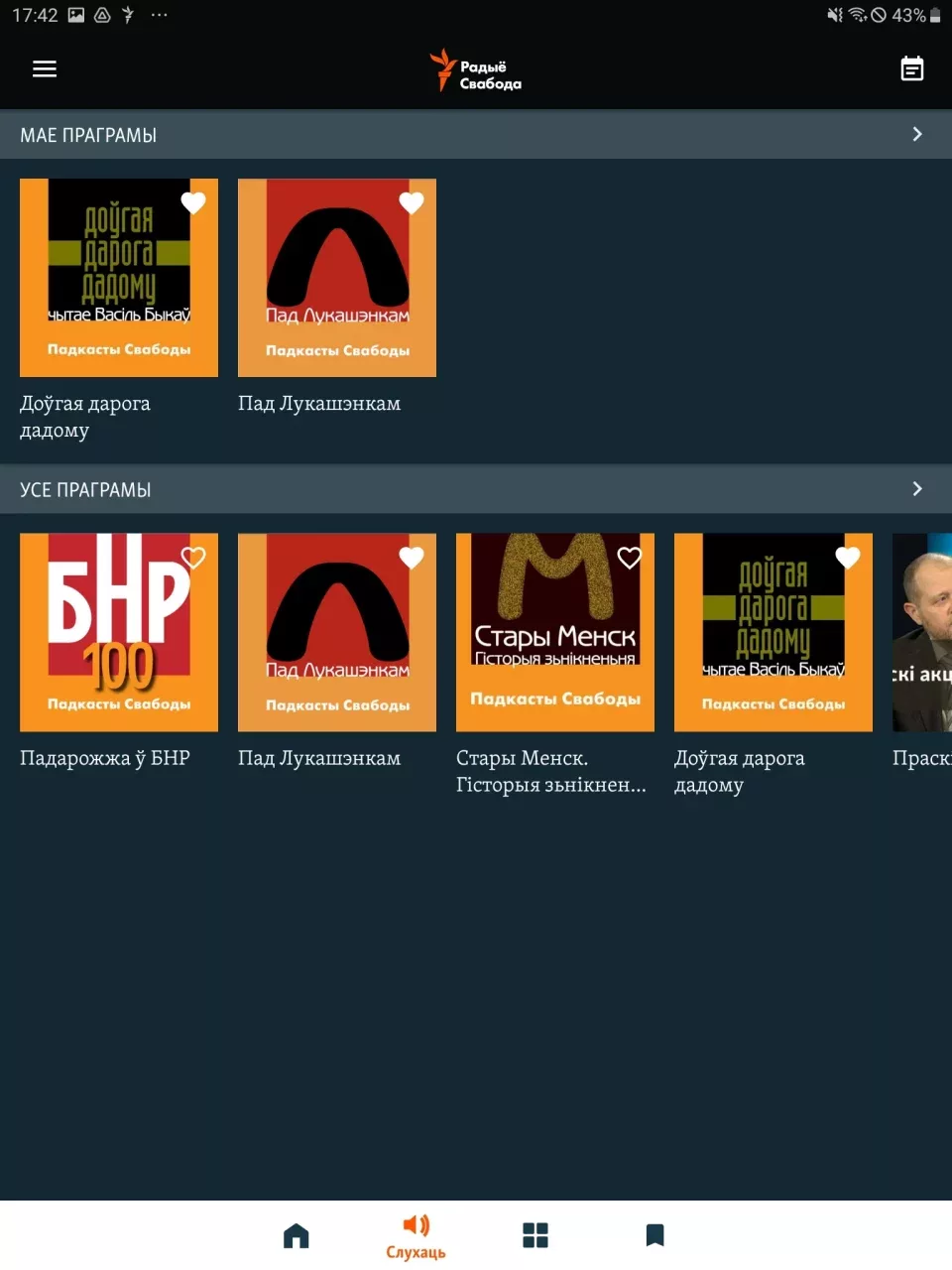Image resolution: width=952 pixels, height=1270 pixels.
Task: Open the partially visible Праскі podcast cover
Action: pos(922,633)
